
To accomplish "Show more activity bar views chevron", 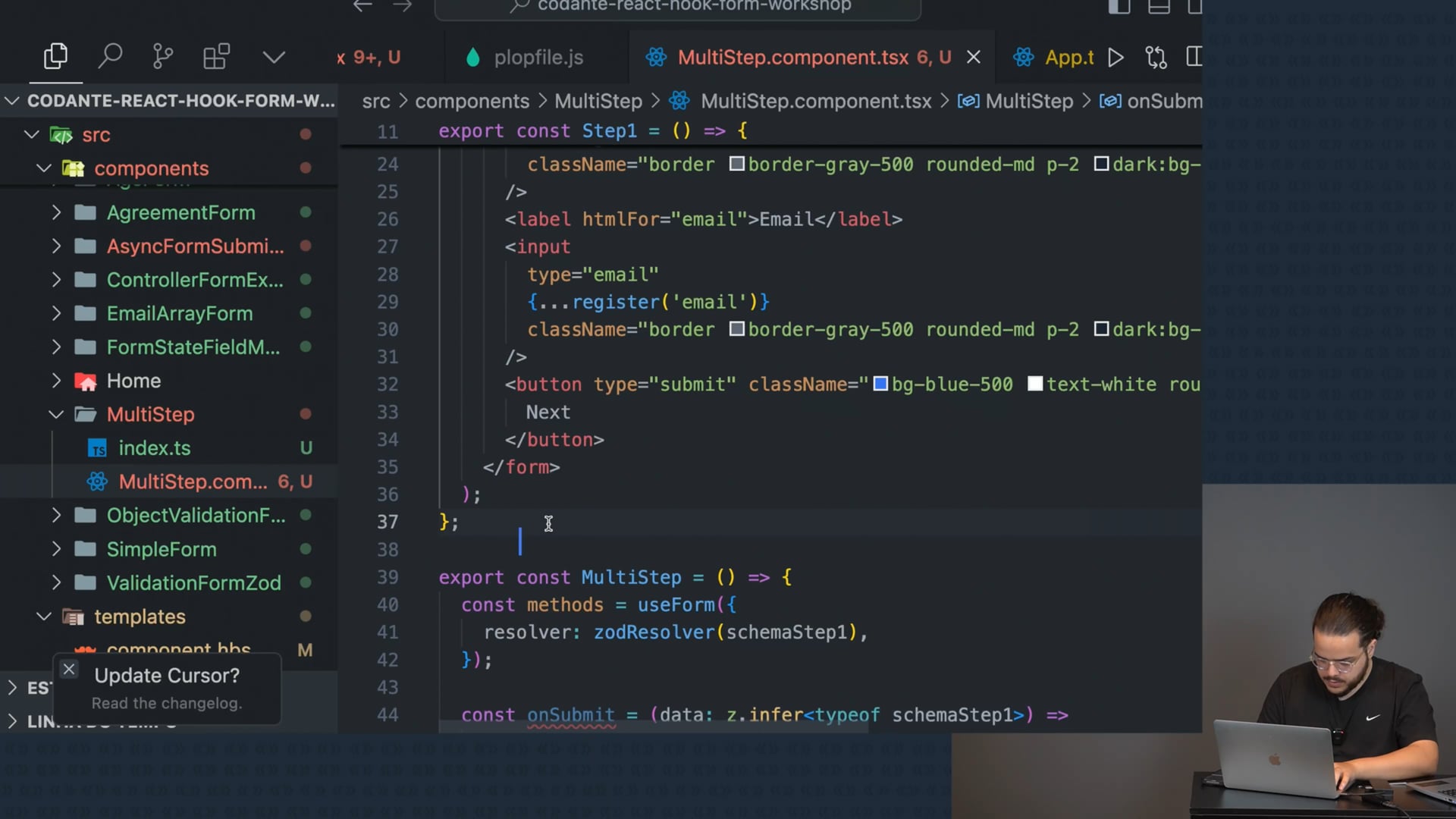I will click(273, 57).
